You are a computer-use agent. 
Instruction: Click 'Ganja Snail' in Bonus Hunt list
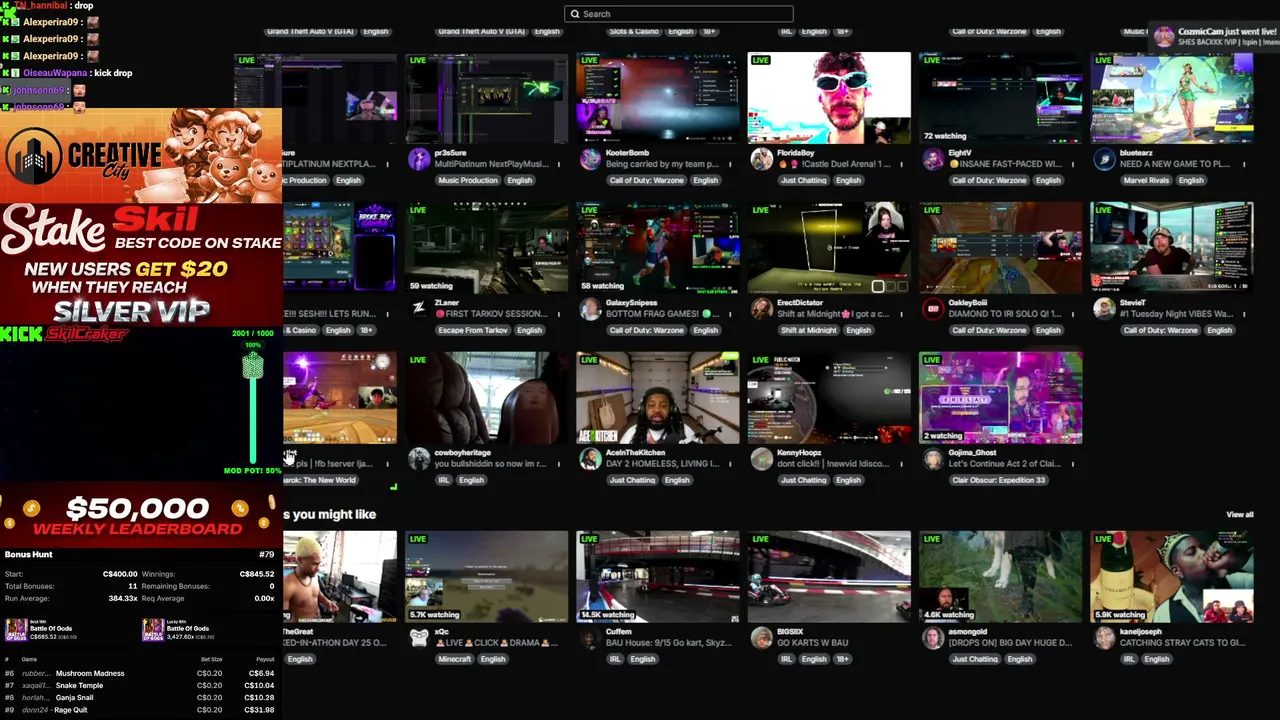77,698
